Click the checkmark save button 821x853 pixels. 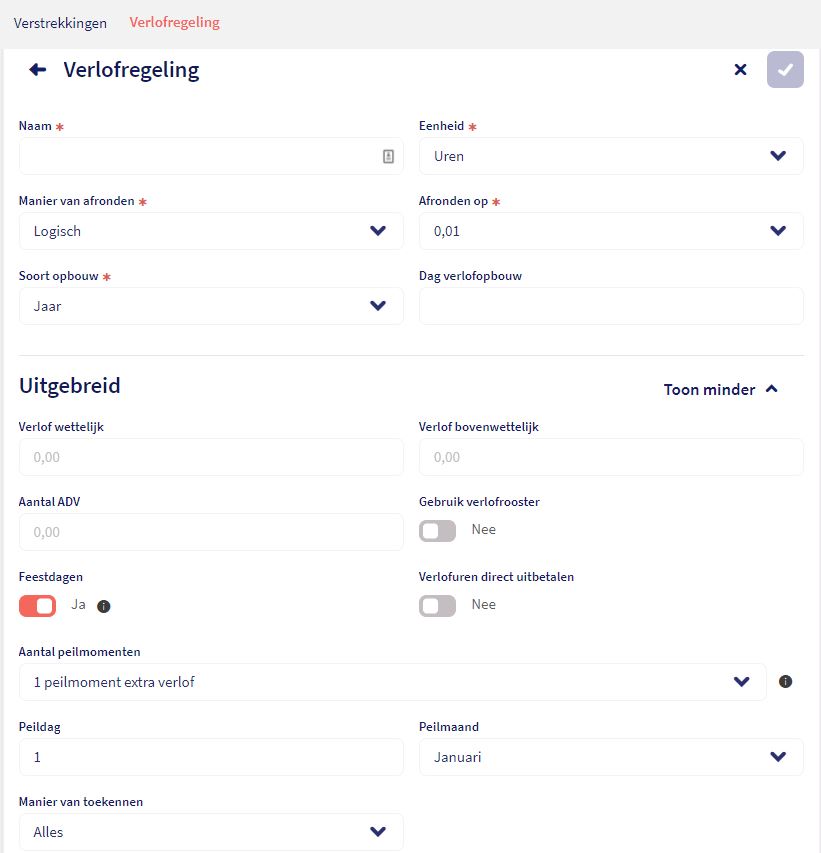[x=785, y=70]
